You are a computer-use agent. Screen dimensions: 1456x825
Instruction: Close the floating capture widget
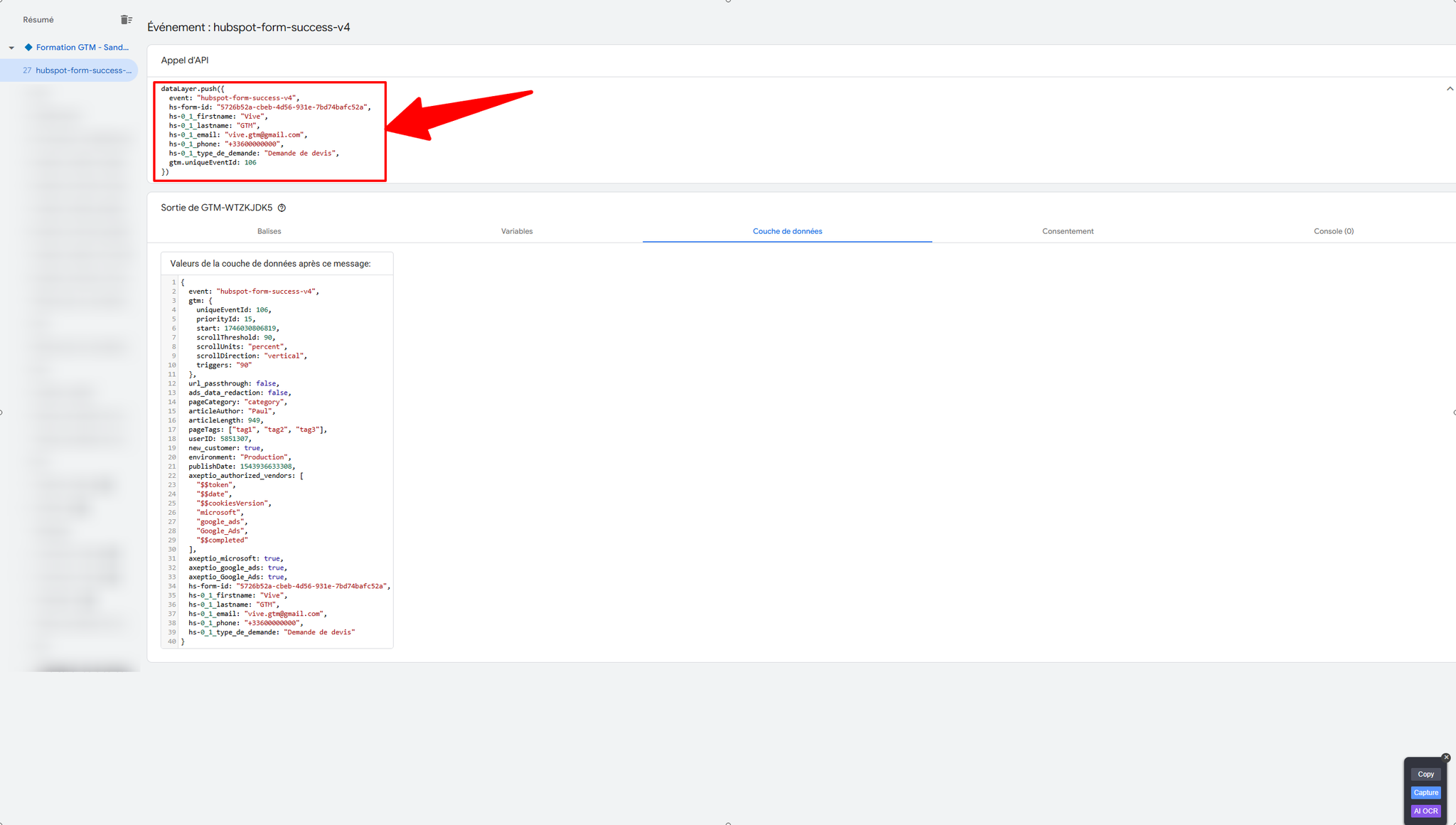1445,757
